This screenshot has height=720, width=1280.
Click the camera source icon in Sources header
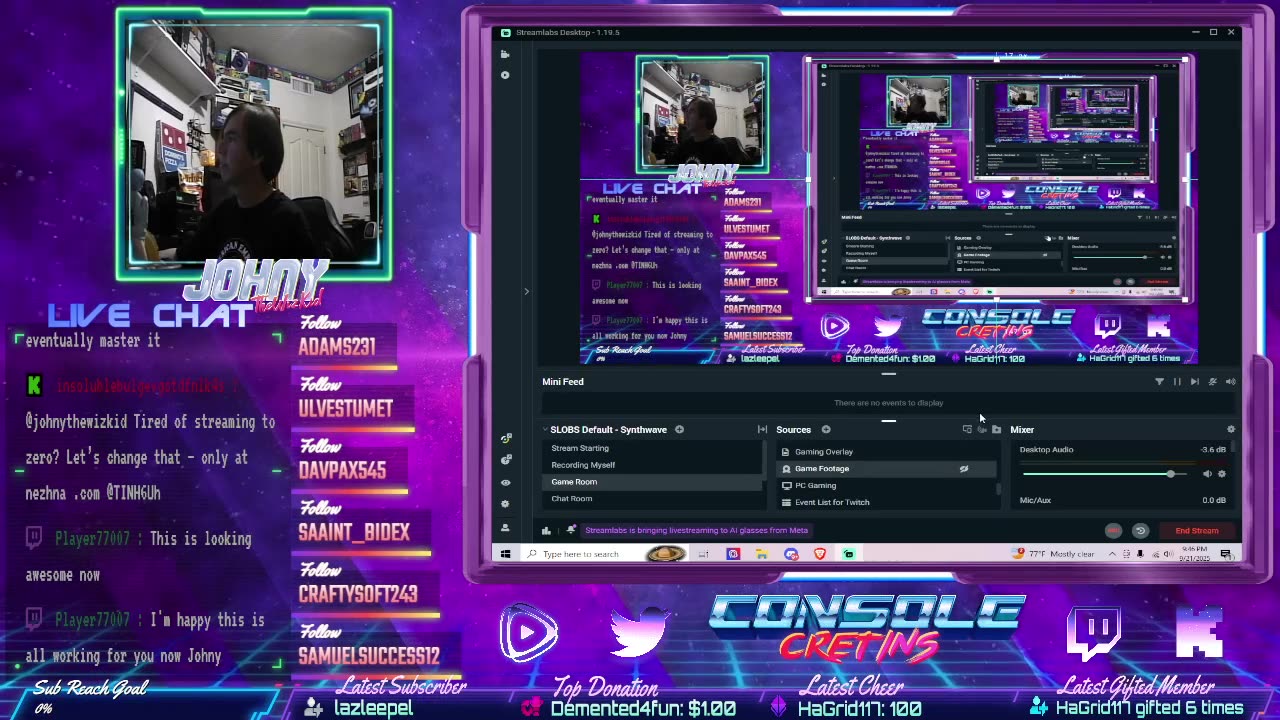(982, 430)
